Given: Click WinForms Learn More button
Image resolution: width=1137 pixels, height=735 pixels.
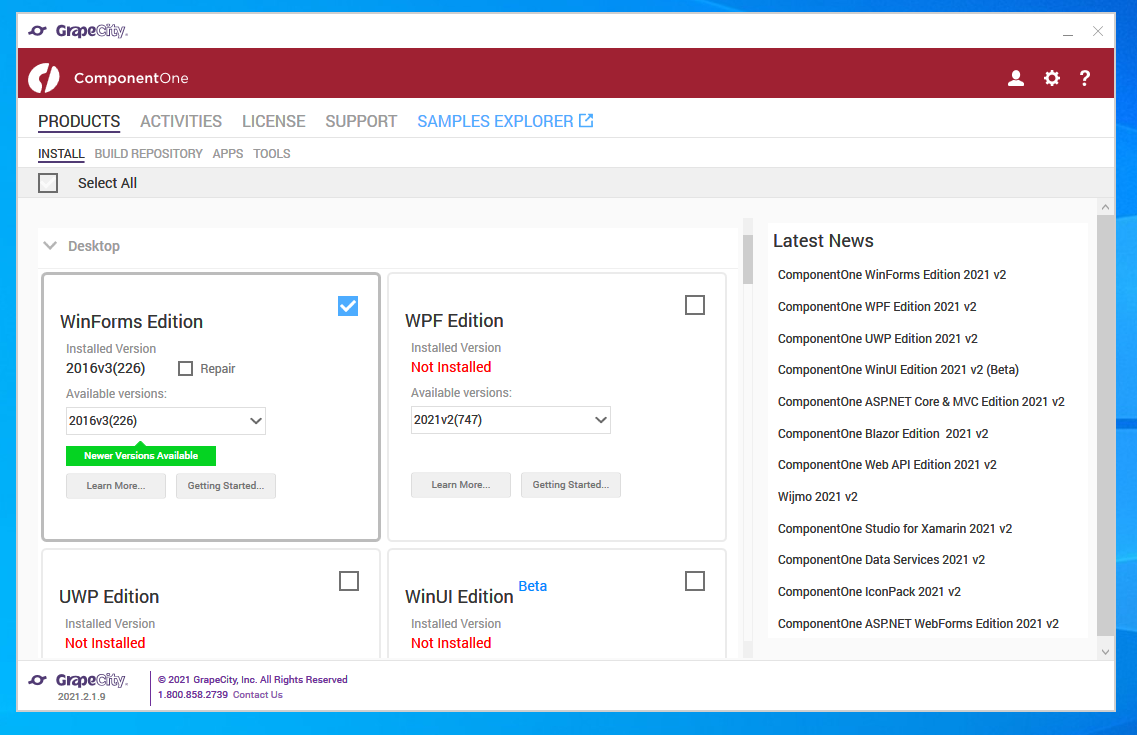Looking at the screenshot, I should click(116, 486).
